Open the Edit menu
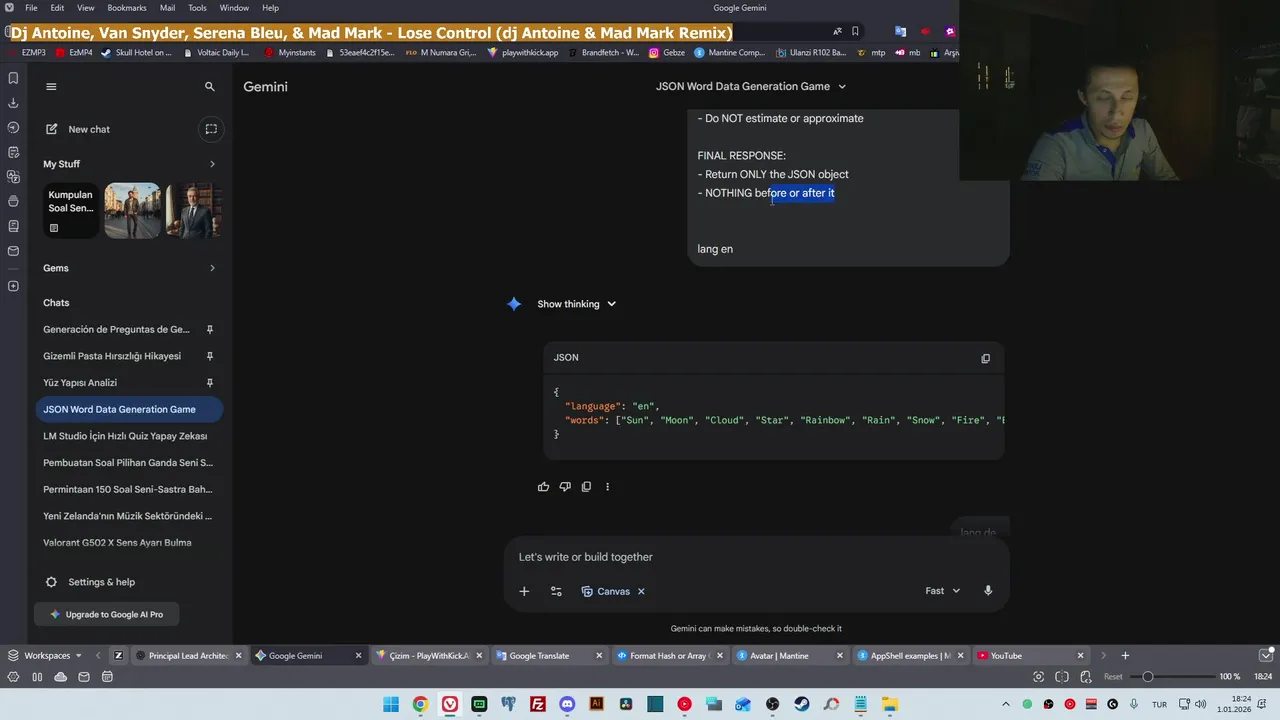This screenshot has height=720, width=1280. (57, 8)
